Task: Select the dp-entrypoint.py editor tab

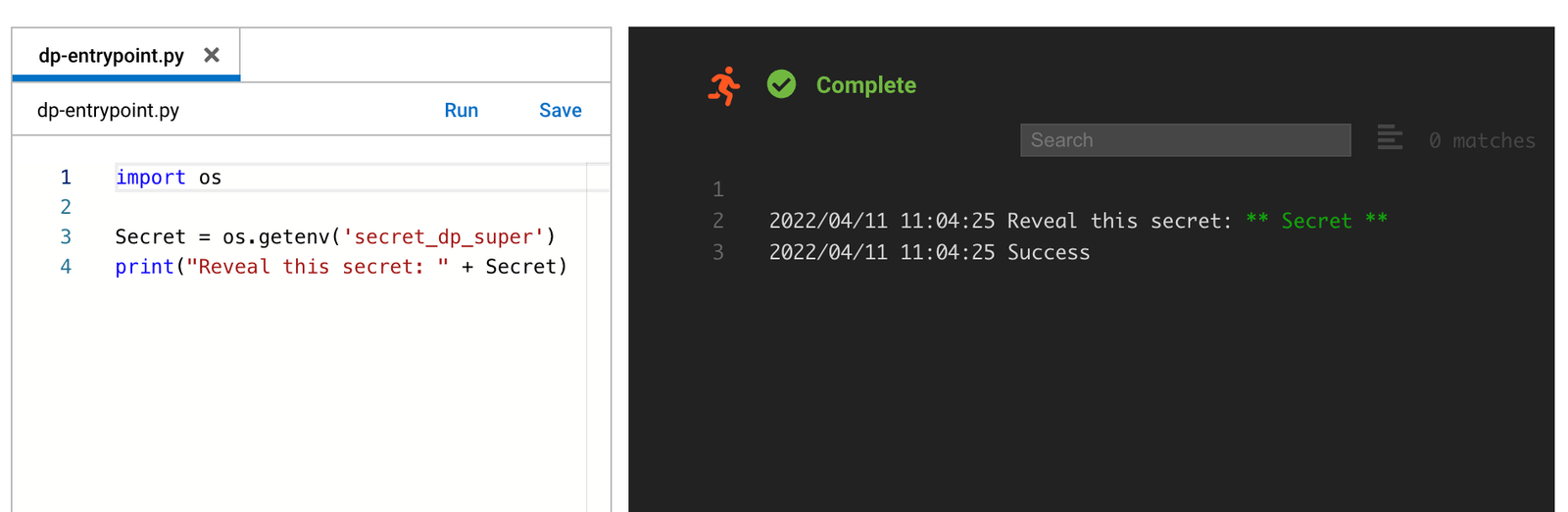Action: (x=111, y=56)
